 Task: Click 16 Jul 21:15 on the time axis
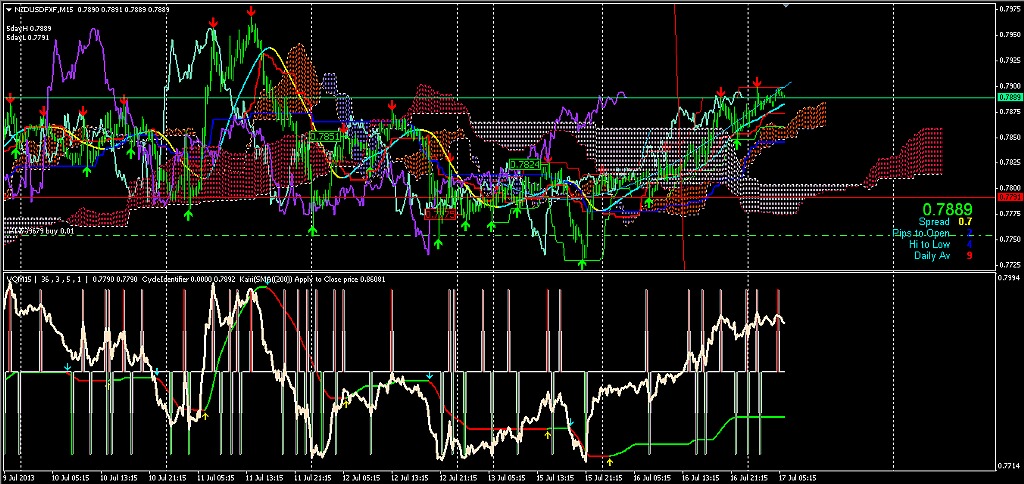pos(751,478)
